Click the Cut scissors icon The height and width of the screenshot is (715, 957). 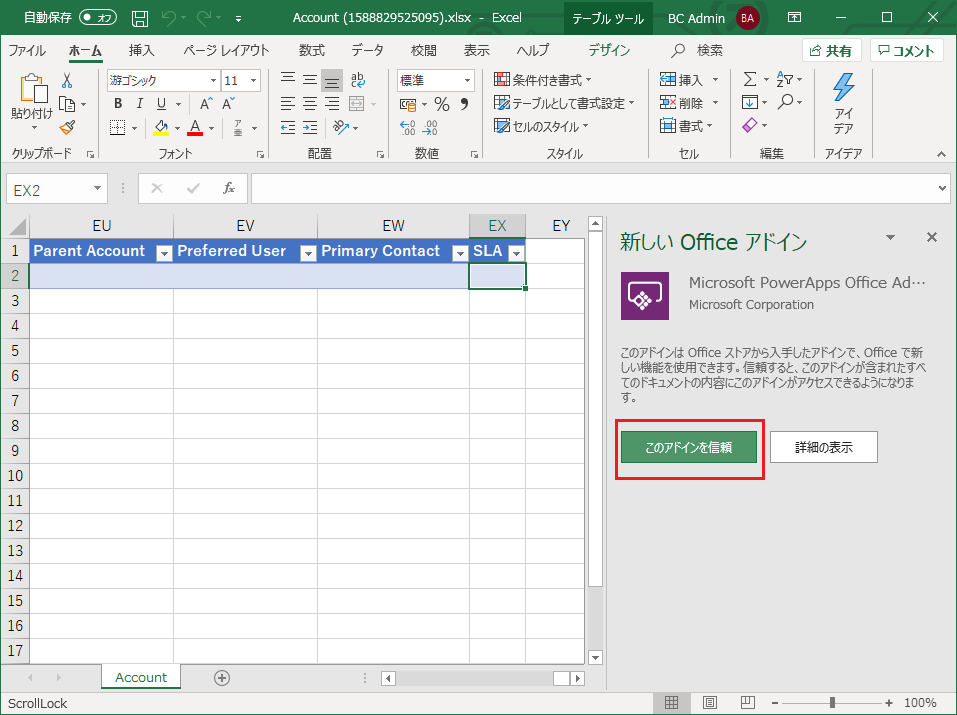tap(67, 80)
